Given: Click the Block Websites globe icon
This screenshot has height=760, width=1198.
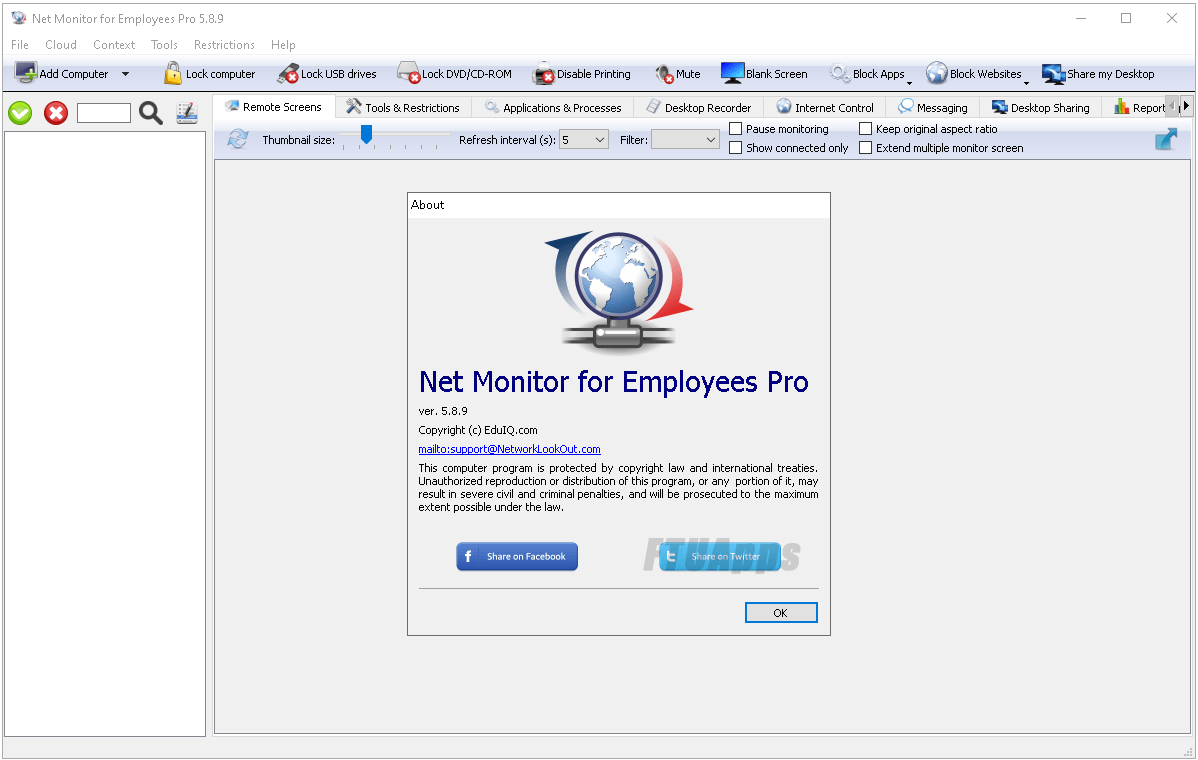Looking at the screenshot, I should pyautogui.click(x=937, y=73).
